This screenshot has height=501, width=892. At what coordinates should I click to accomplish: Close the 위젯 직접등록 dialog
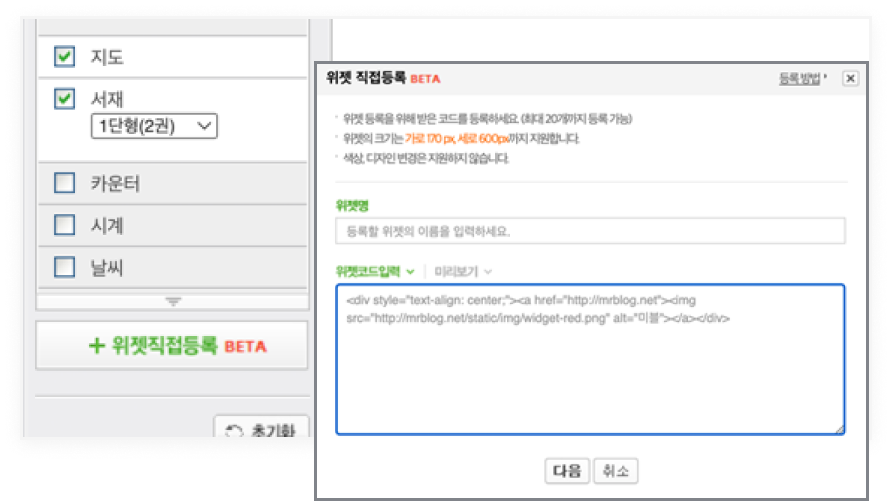coord(850,78)
